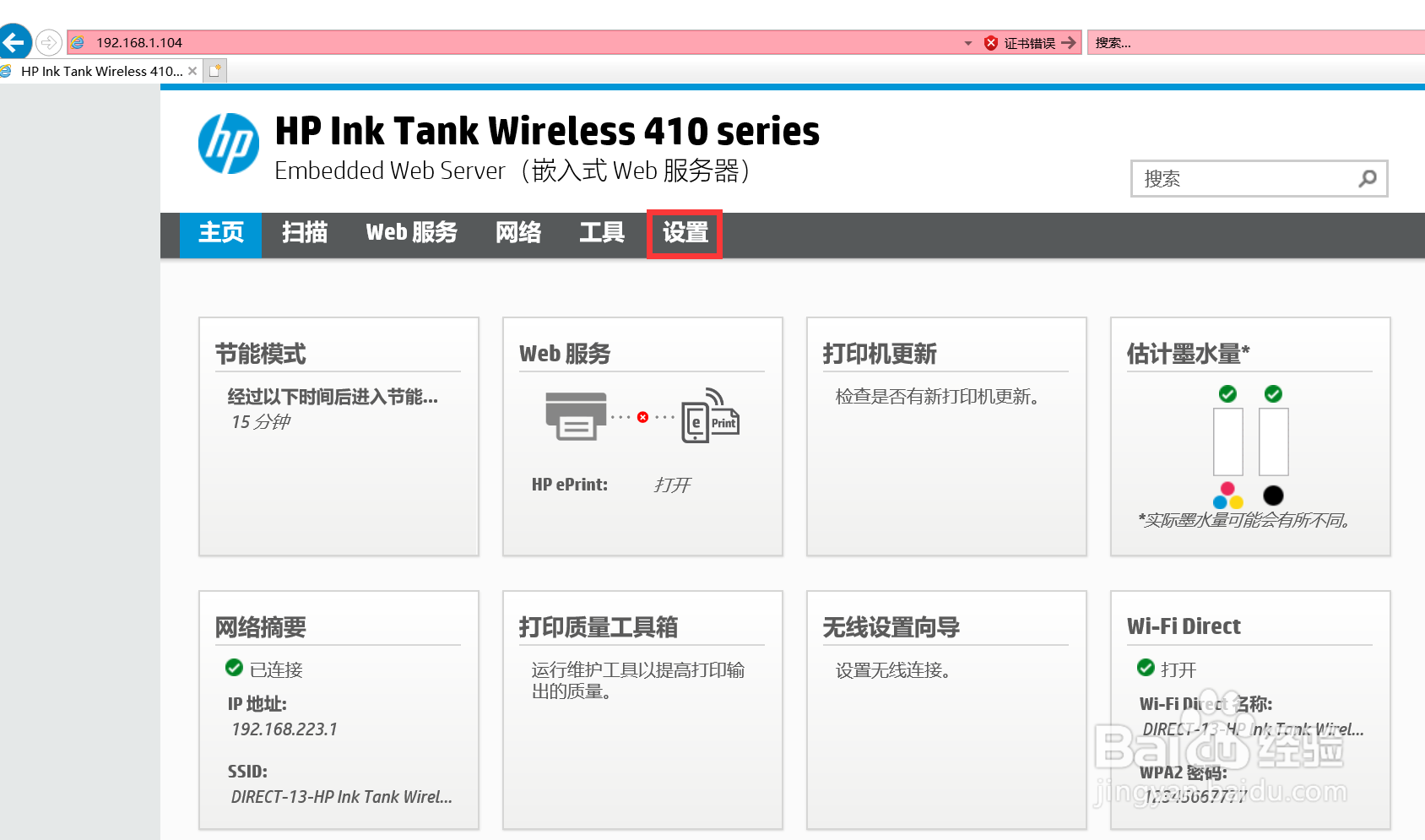Click 经过以下时间后进入节能... text
The width and height of the screenshot is (1425, 840).
(x=333, y=397)
